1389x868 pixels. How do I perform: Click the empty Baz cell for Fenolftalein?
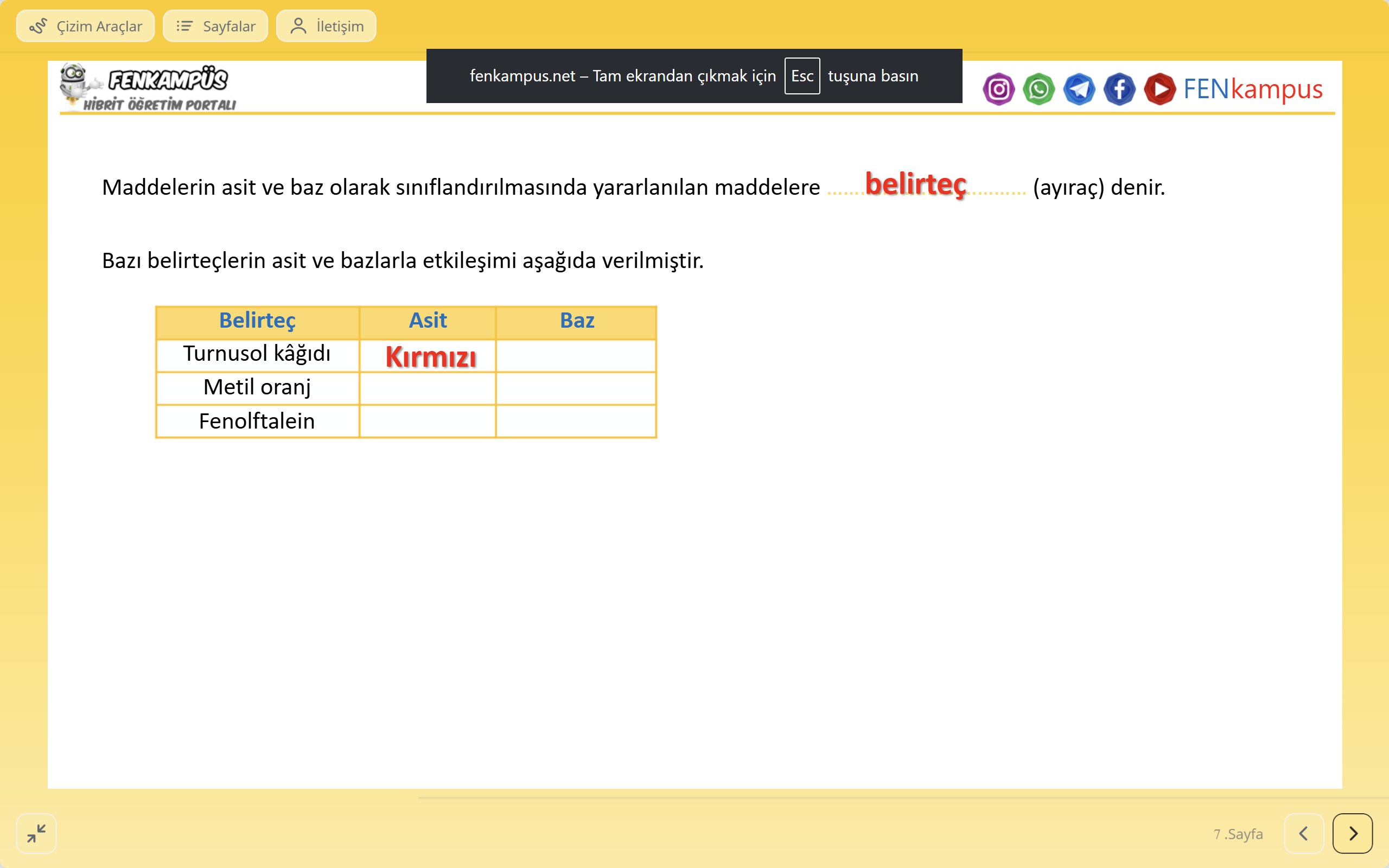(x=576, y=422)
